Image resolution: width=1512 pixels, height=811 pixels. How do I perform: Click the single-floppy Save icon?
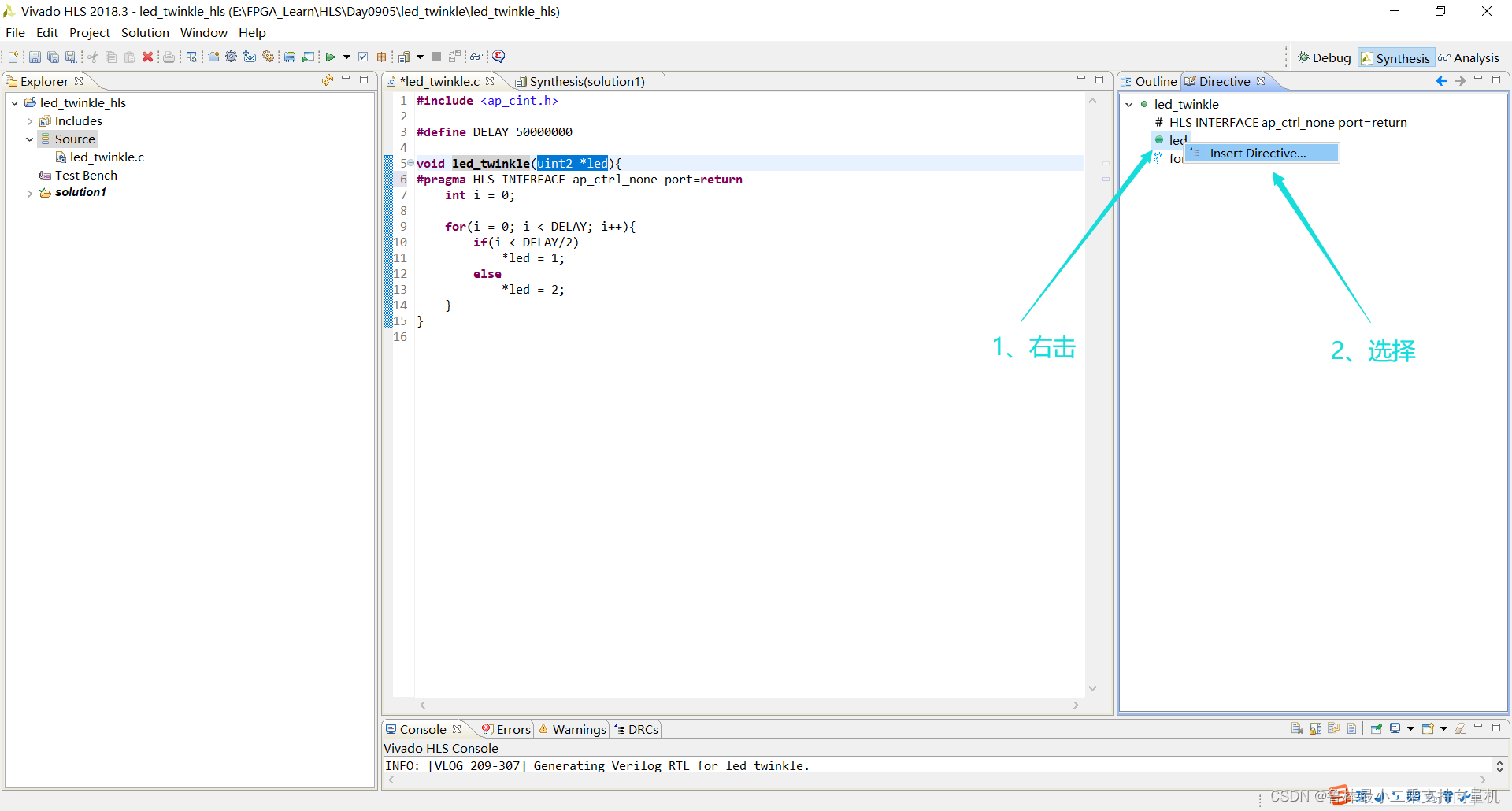[35, 57]
